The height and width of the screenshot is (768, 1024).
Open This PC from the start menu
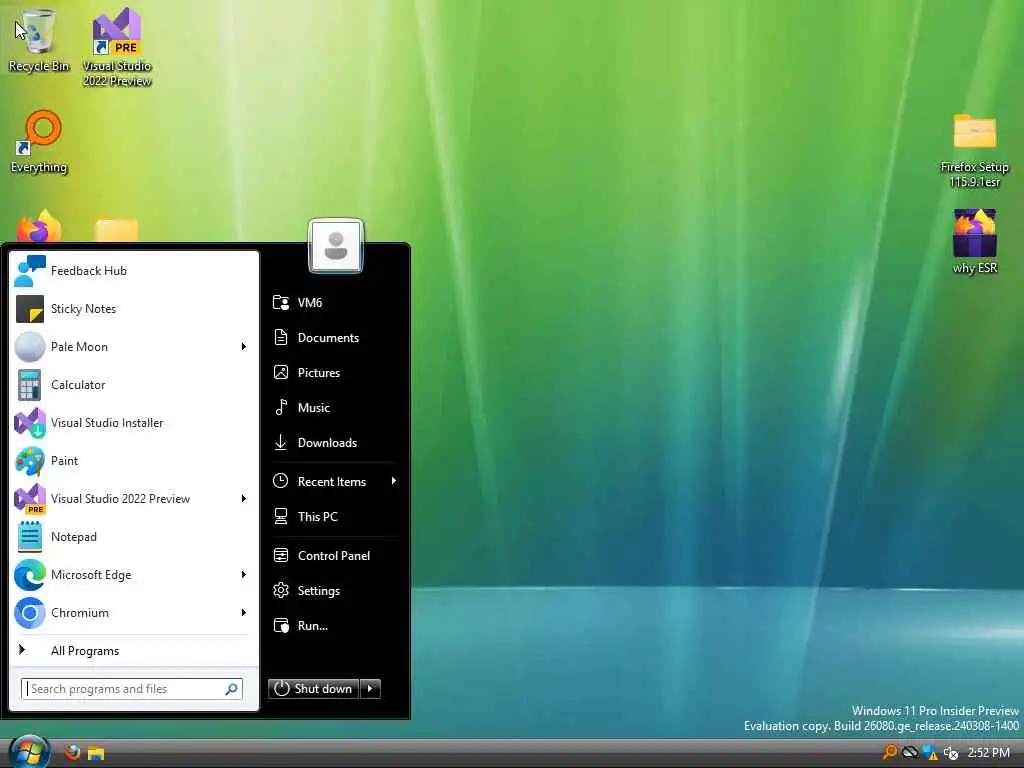point(334,517)
